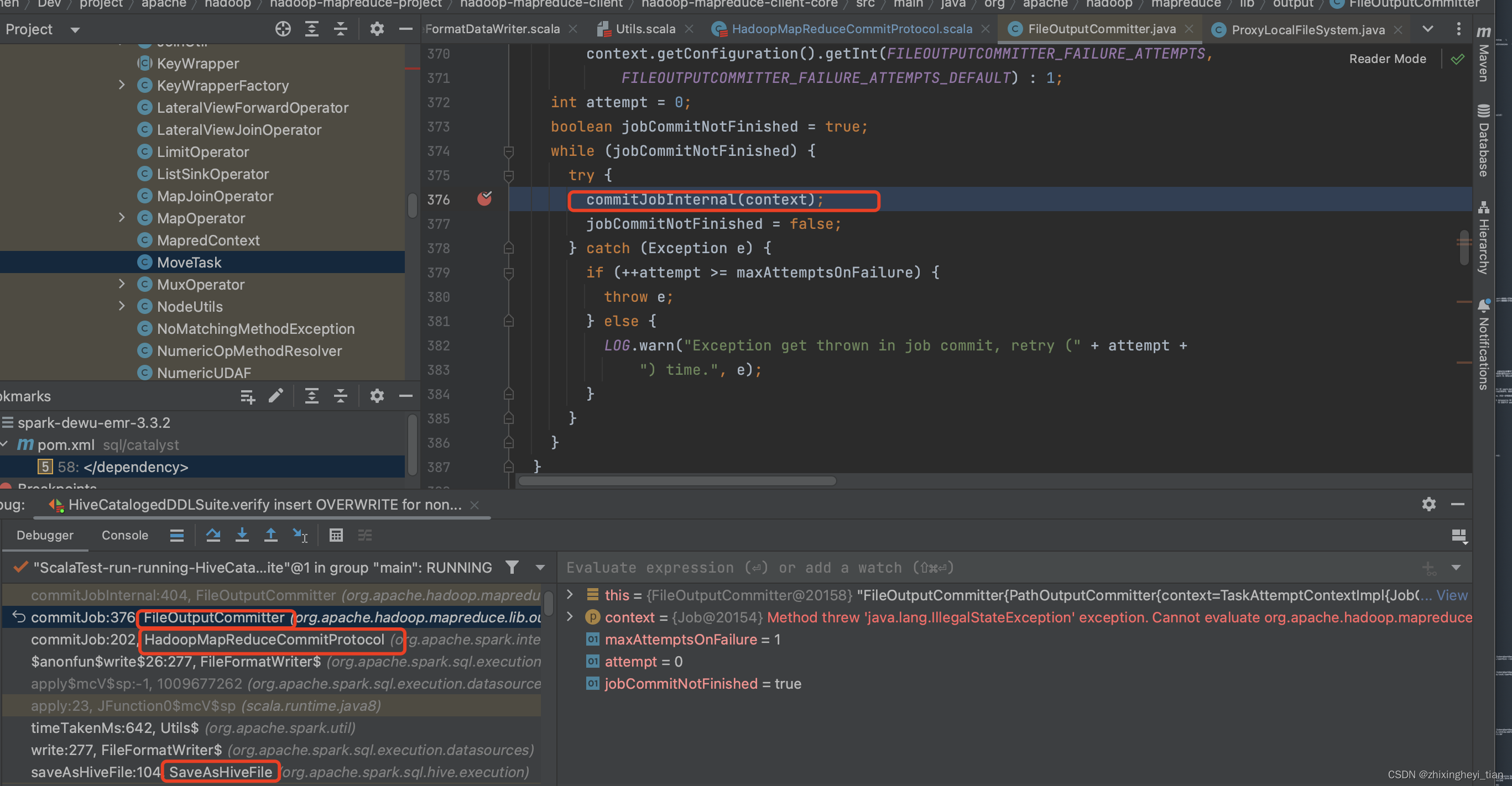Open Database tool window
This screenshot has height=786, width=1512.
coord(1484,141)
